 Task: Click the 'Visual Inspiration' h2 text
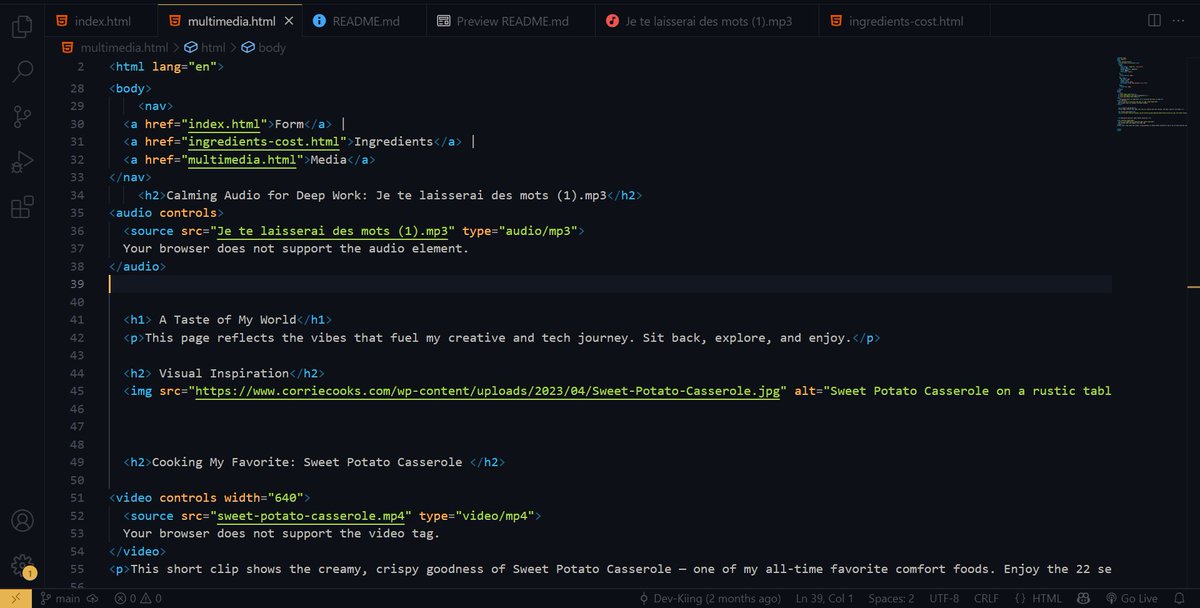(x=224, y=373)
